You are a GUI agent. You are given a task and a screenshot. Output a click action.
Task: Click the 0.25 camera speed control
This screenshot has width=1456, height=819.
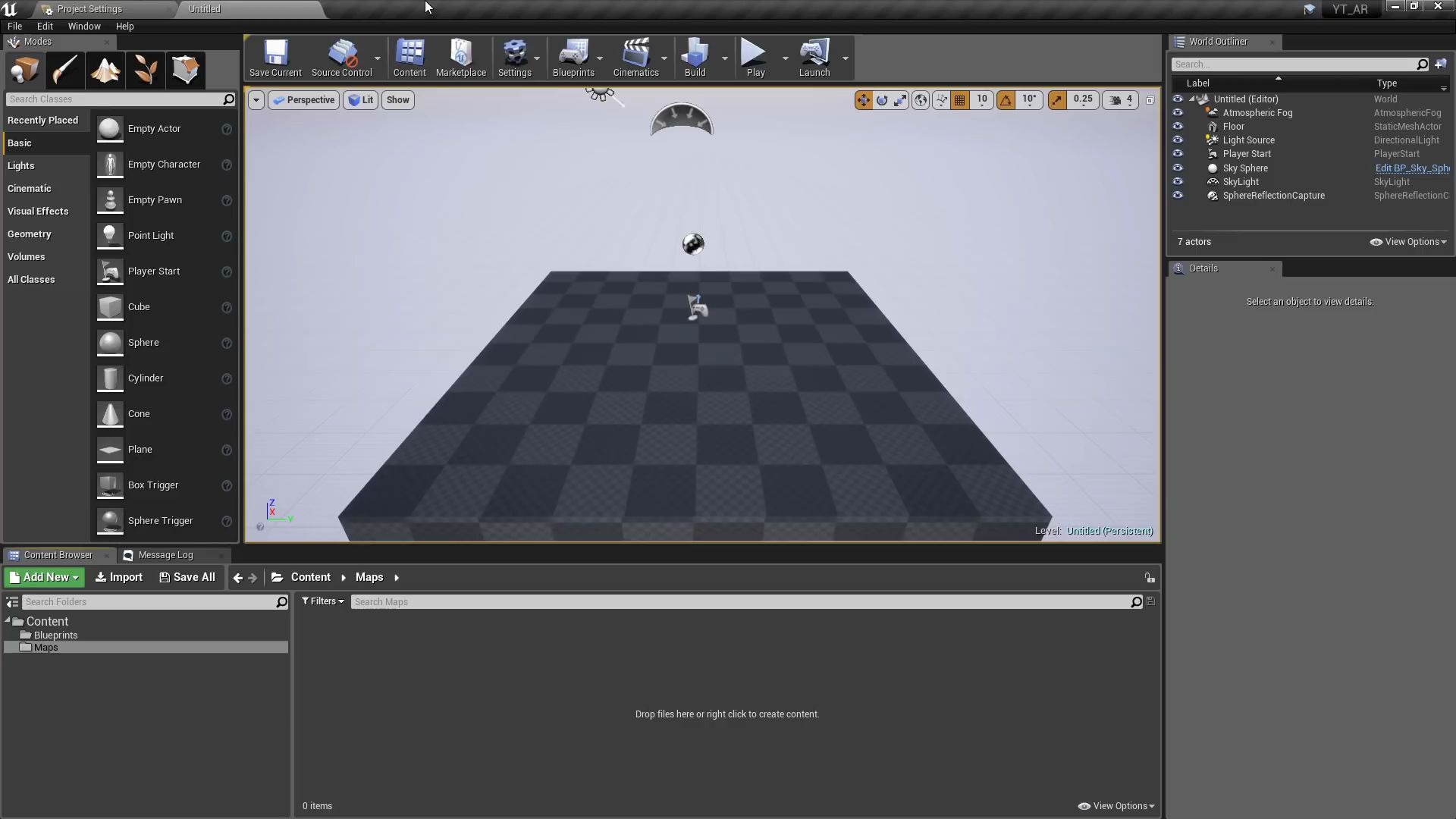[1082, 99]
